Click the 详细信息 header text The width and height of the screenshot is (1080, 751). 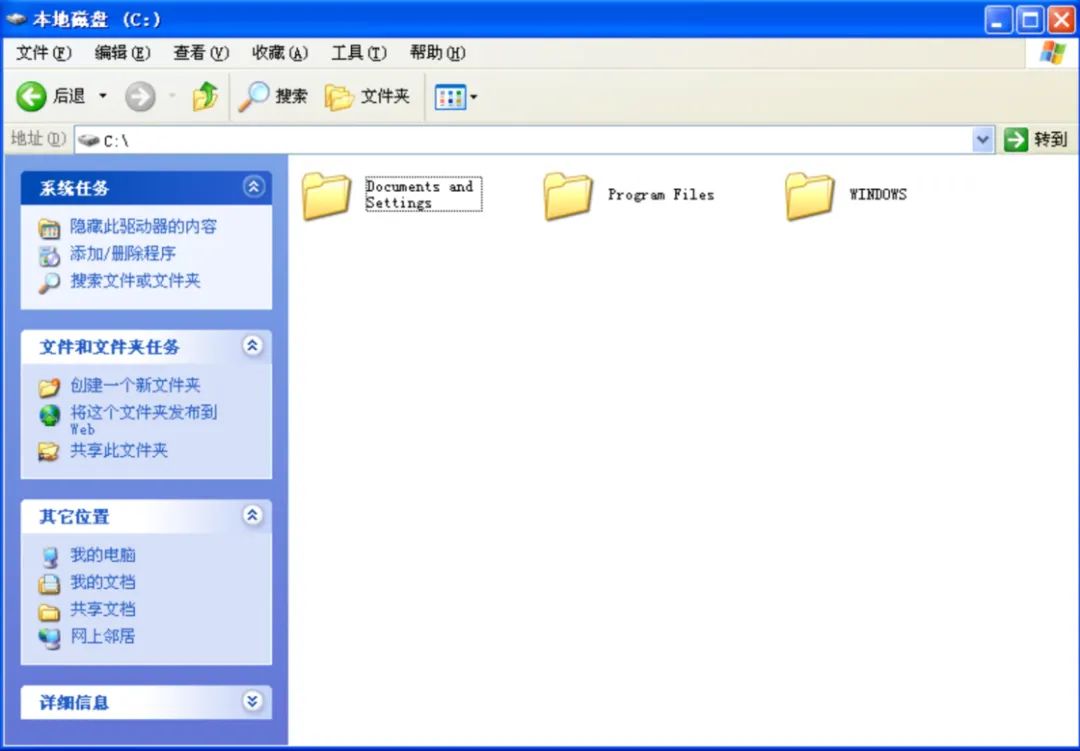[74, 703]
